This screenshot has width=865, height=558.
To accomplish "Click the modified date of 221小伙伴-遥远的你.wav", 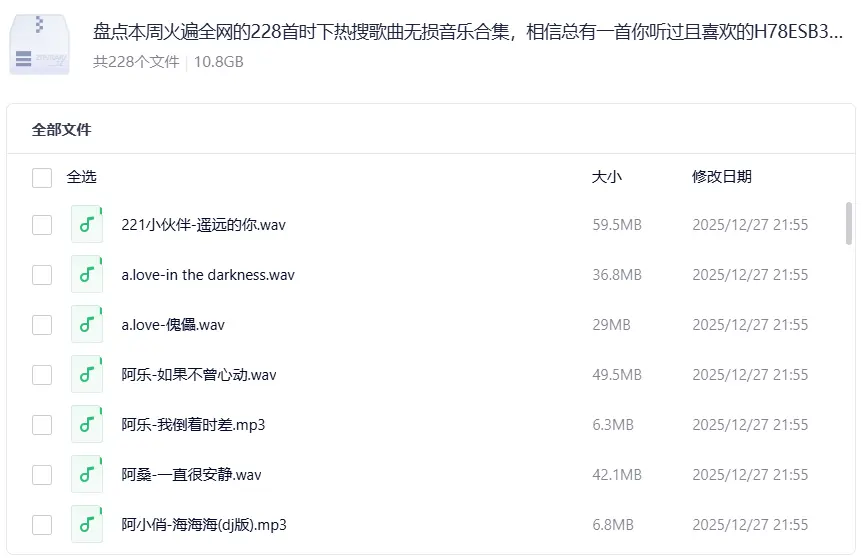I will pyautogui.click(x=750, y=225).
